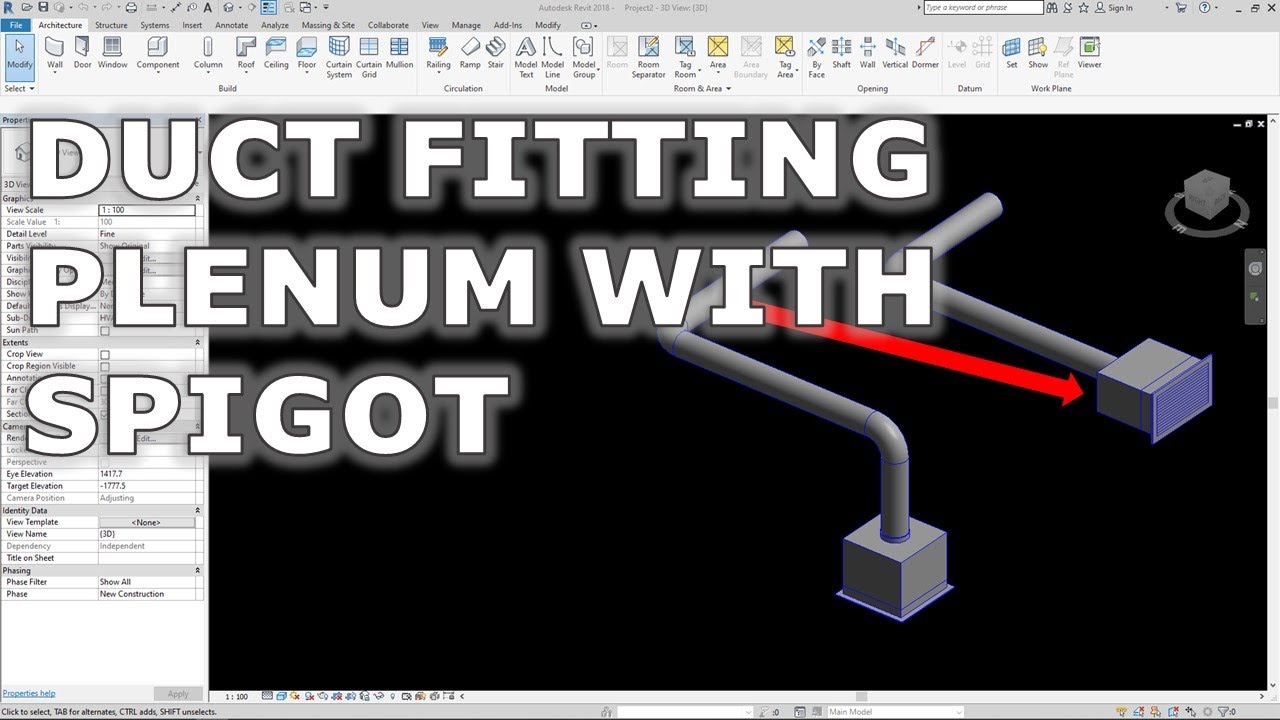This screenshot has width=1280, height=720.
Task: Select the Railing tool
Action: [x=438, y=54]
